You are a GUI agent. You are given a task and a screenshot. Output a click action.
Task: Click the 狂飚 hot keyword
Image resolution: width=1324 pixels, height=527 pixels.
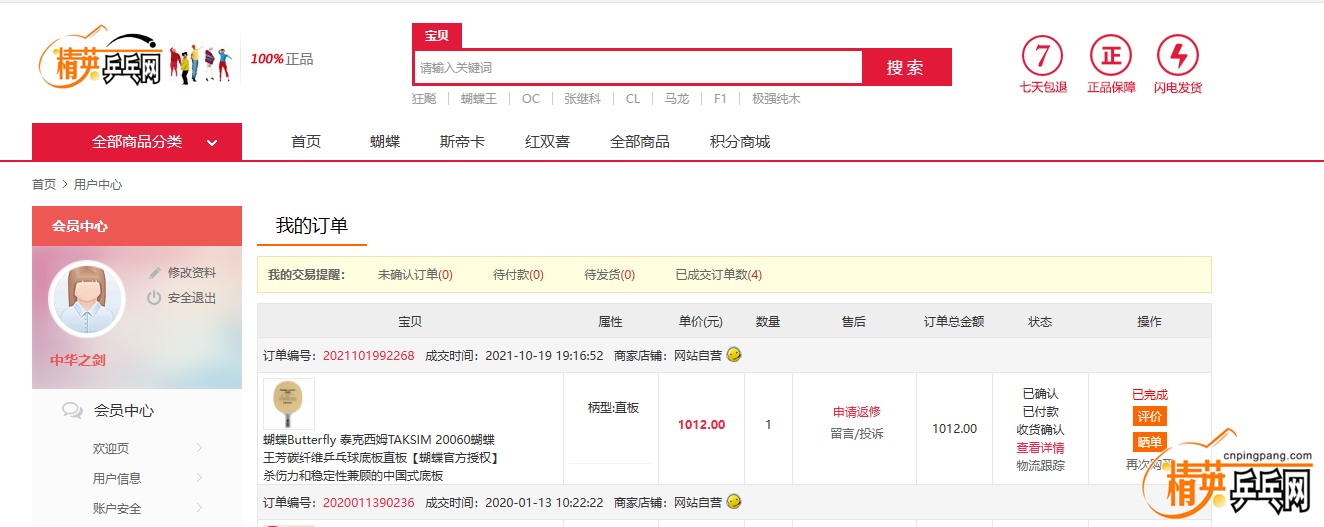tap(424, 99)
